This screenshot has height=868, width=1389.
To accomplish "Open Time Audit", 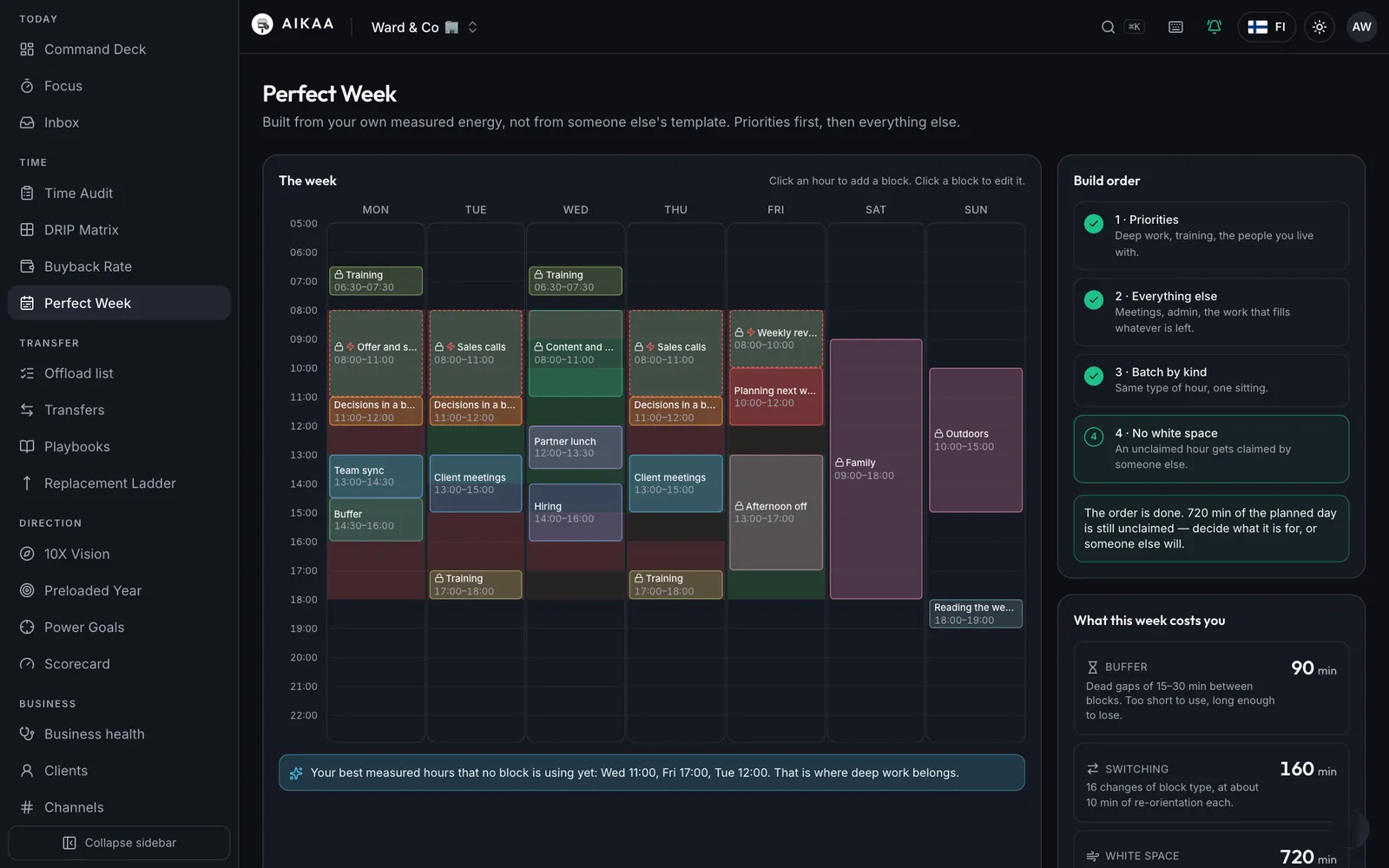I will (119, 193).
